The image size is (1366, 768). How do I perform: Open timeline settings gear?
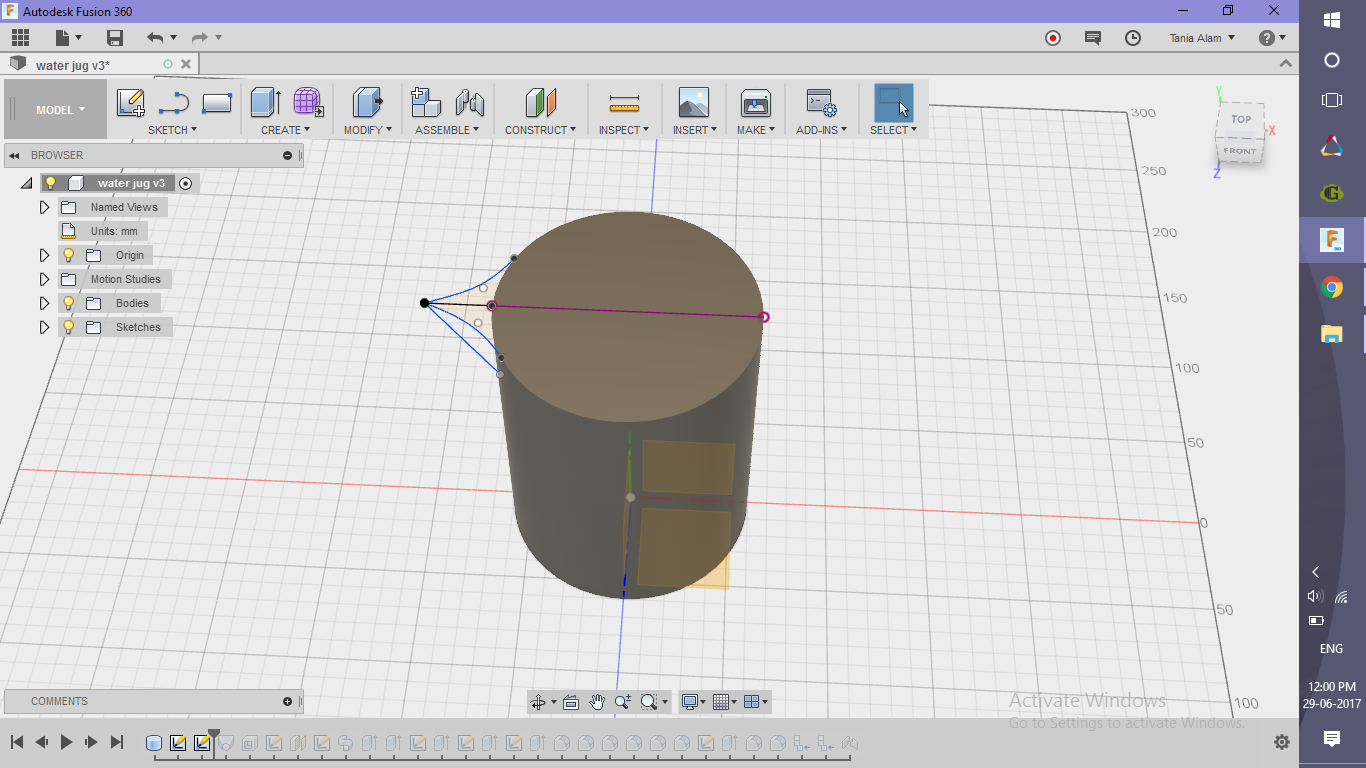coord(1282,742)
